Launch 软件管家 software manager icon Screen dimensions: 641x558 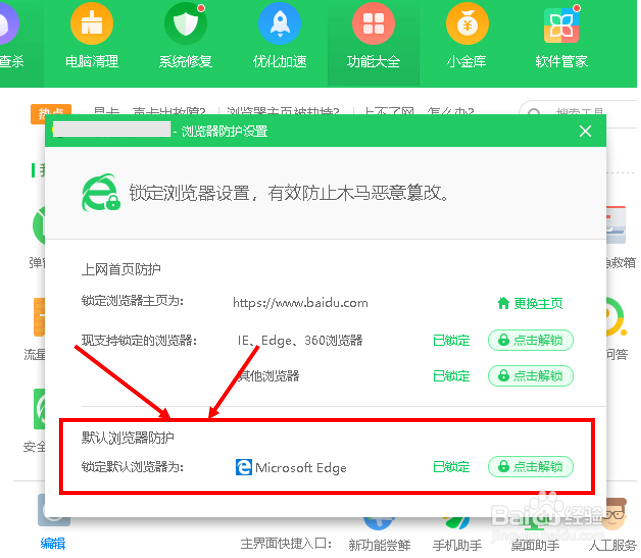[561, 25]
